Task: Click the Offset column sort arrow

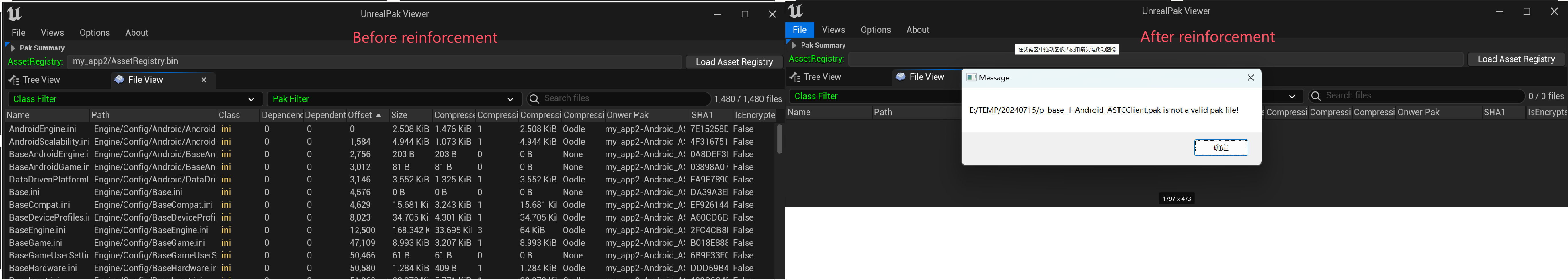Action: click(379, 116)
